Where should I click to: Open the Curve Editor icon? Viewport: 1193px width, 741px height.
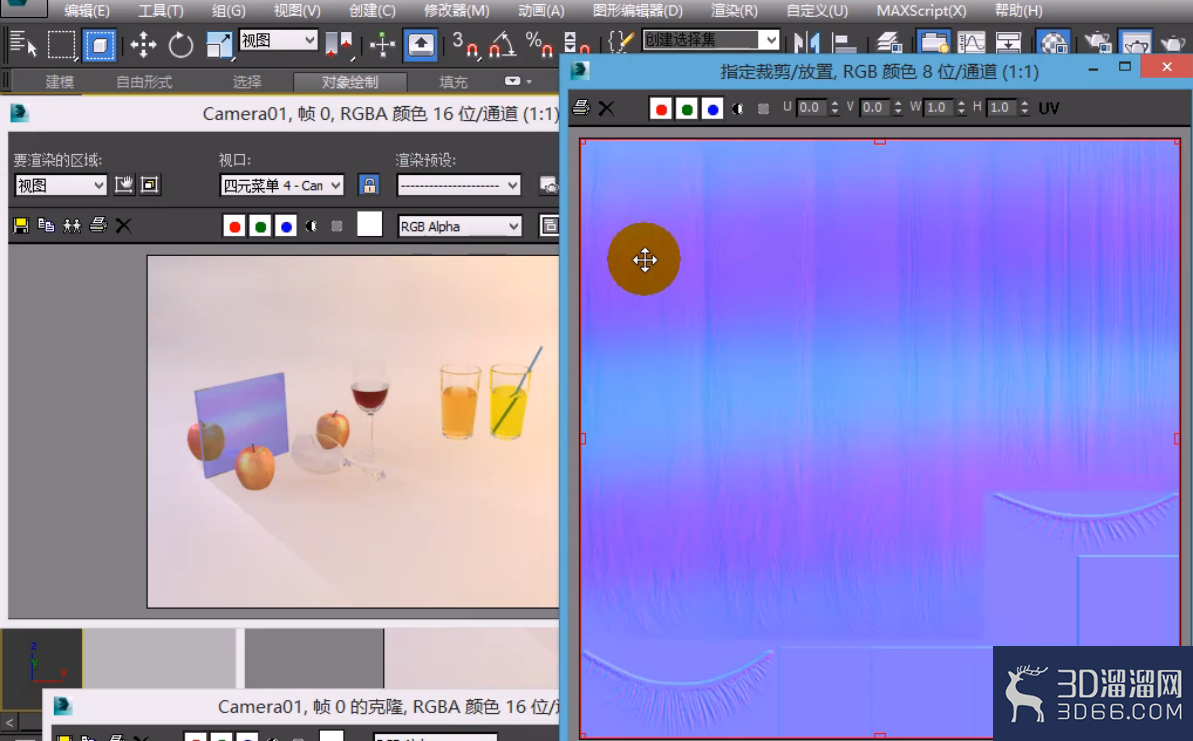[971, 44]
